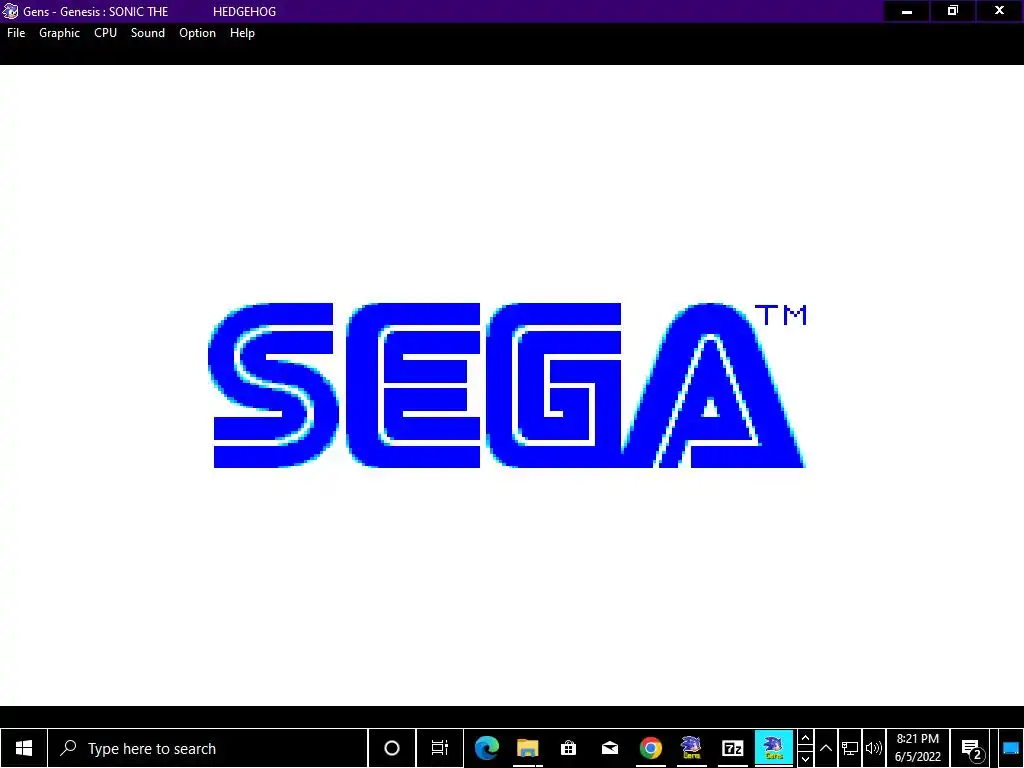Open the Windows Start menu
The image size is (1024, 768).
point(24,748)
